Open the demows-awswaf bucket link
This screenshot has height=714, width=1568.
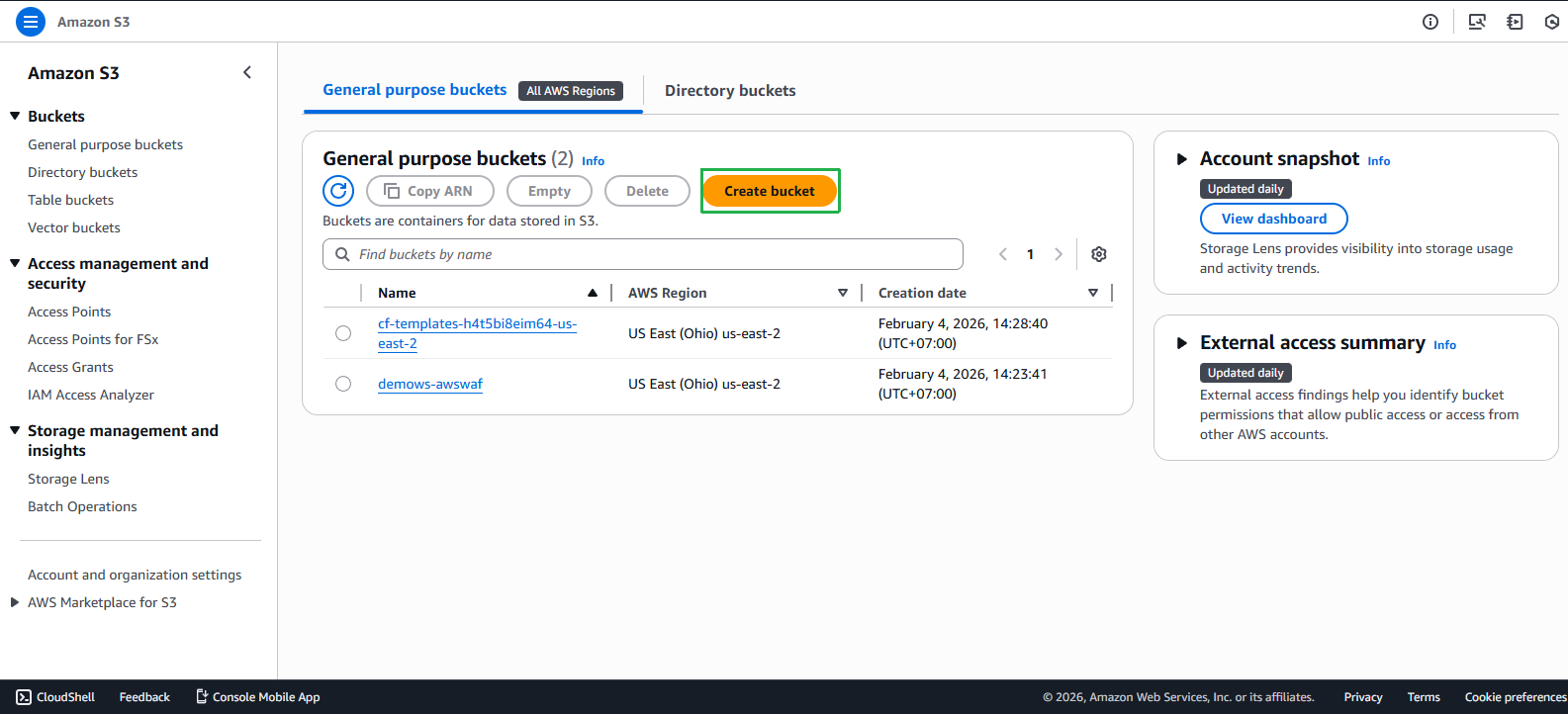[x=430, y=384]
